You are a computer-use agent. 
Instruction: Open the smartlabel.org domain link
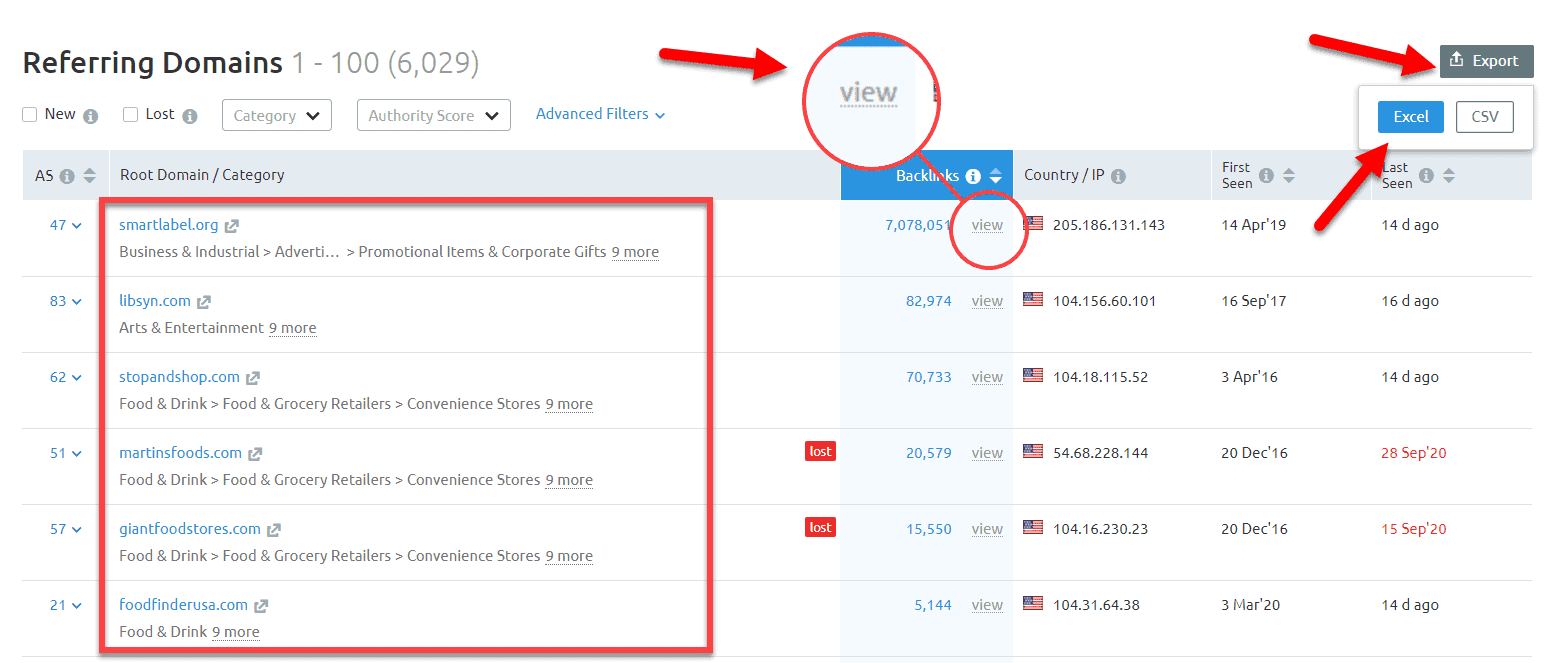168,225
